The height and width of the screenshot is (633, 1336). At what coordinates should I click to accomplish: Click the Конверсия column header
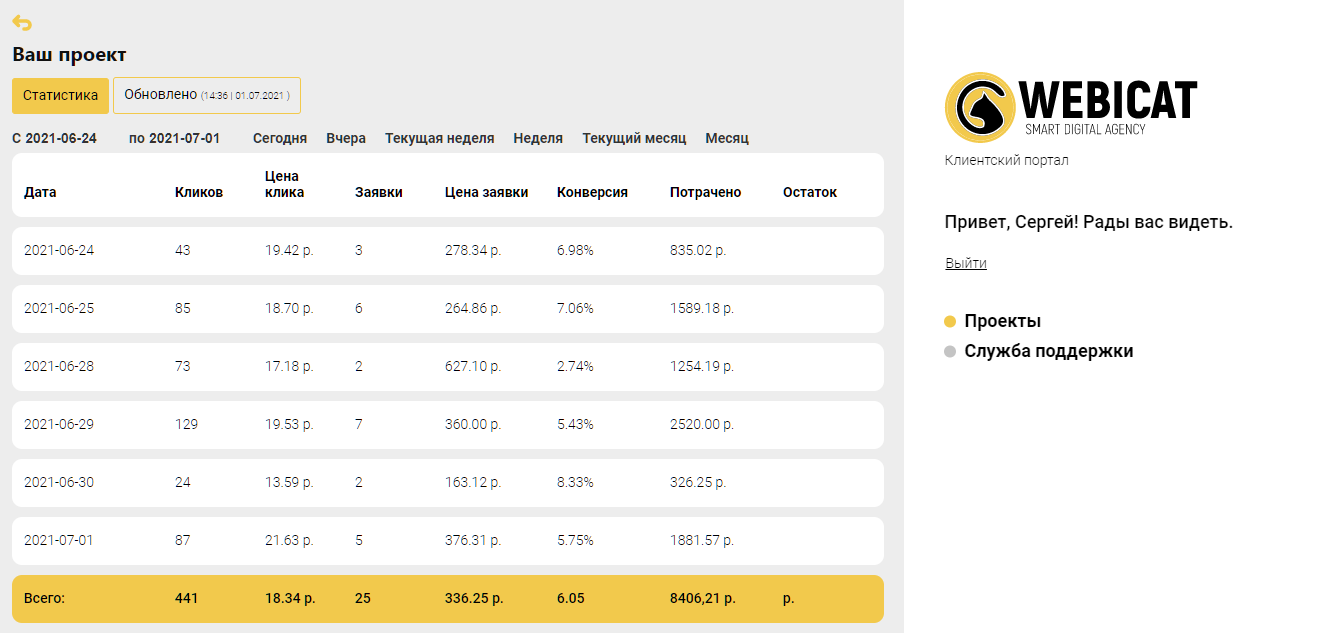(x=592, y=192)
